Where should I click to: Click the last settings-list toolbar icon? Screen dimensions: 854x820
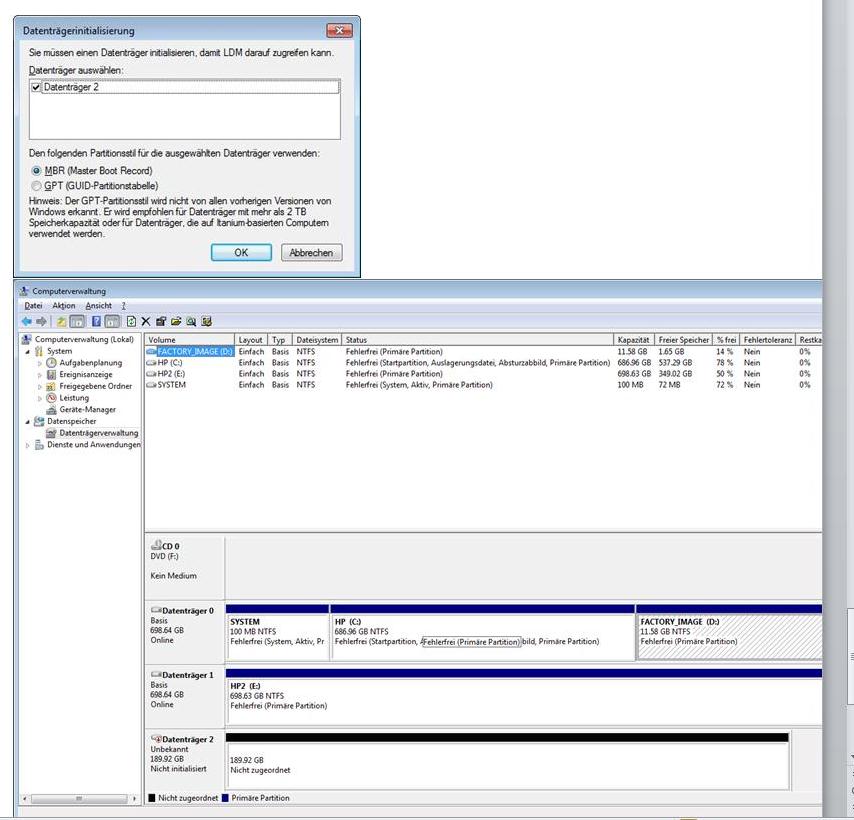206,322
